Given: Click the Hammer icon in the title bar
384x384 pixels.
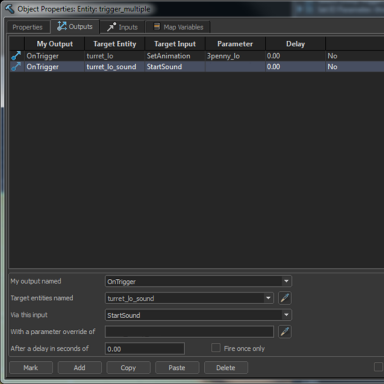Looking at the screenshot, I should pos(9,9).
